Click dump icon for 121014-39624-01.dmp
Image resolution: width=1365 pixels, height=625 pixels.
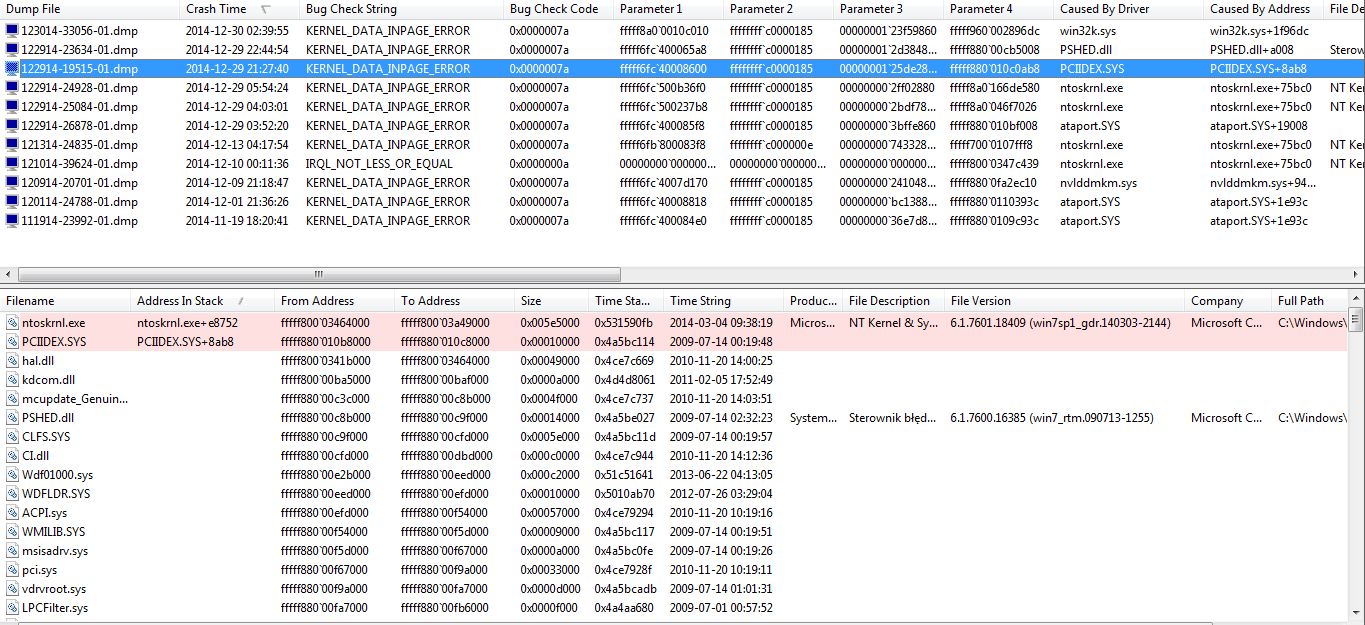coord(12,164)
